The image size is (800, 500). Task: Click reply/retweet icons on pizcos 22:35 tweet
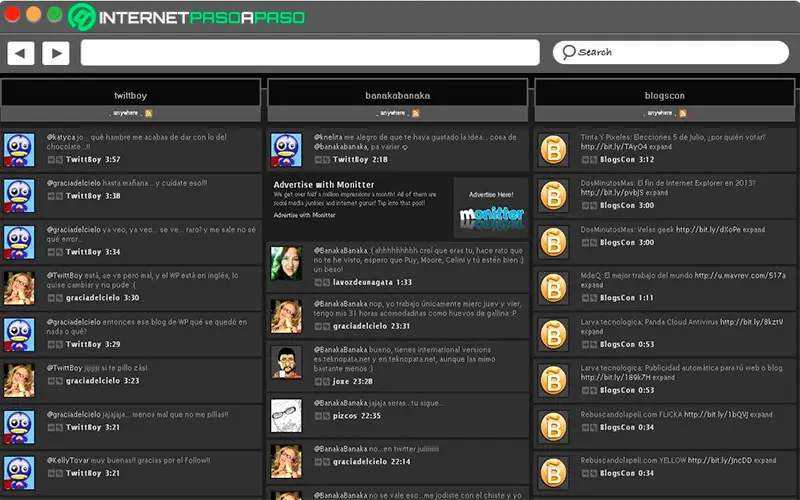click(x=322, y=416)
